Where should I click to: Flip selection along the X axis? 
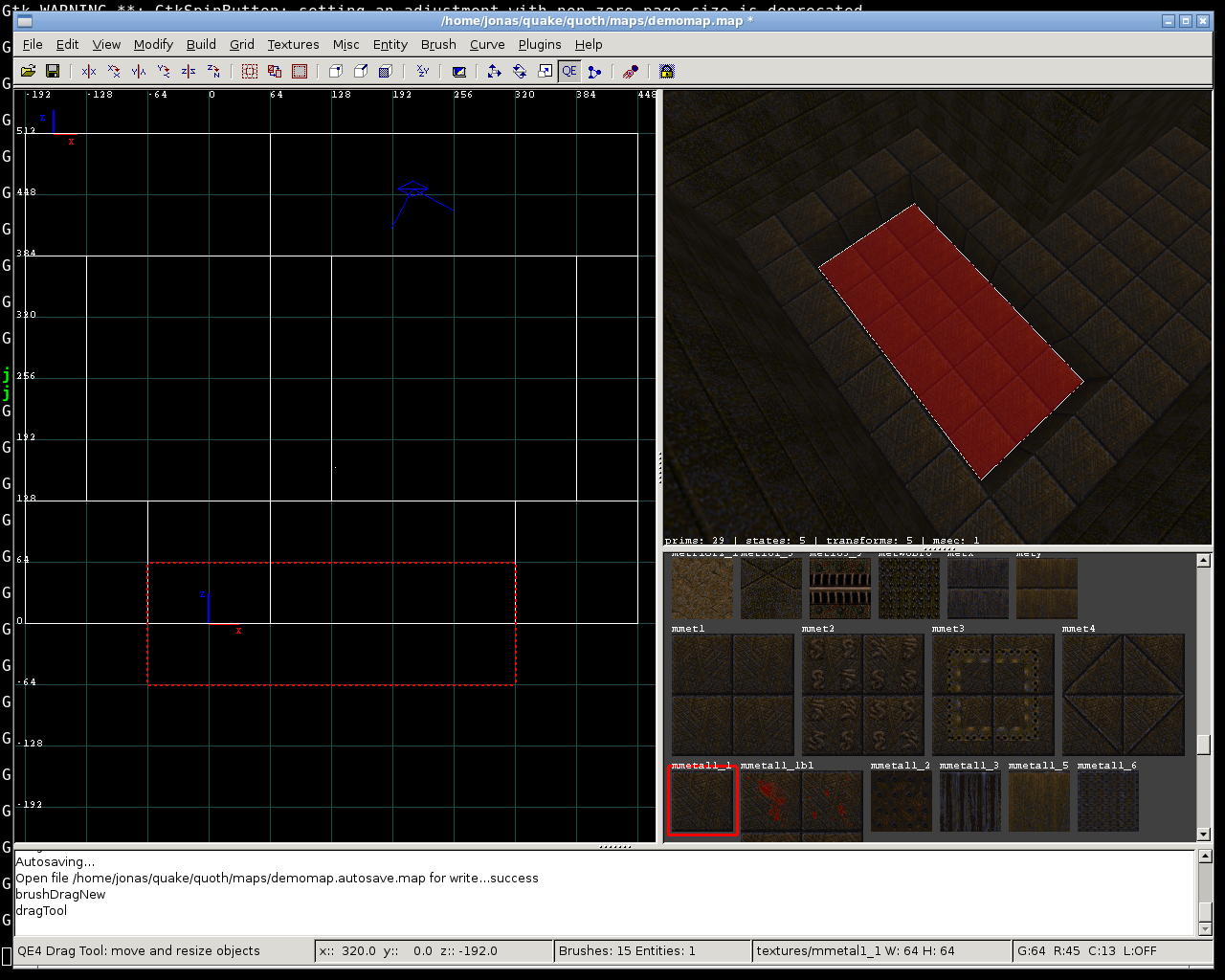(x=89, y=71)
